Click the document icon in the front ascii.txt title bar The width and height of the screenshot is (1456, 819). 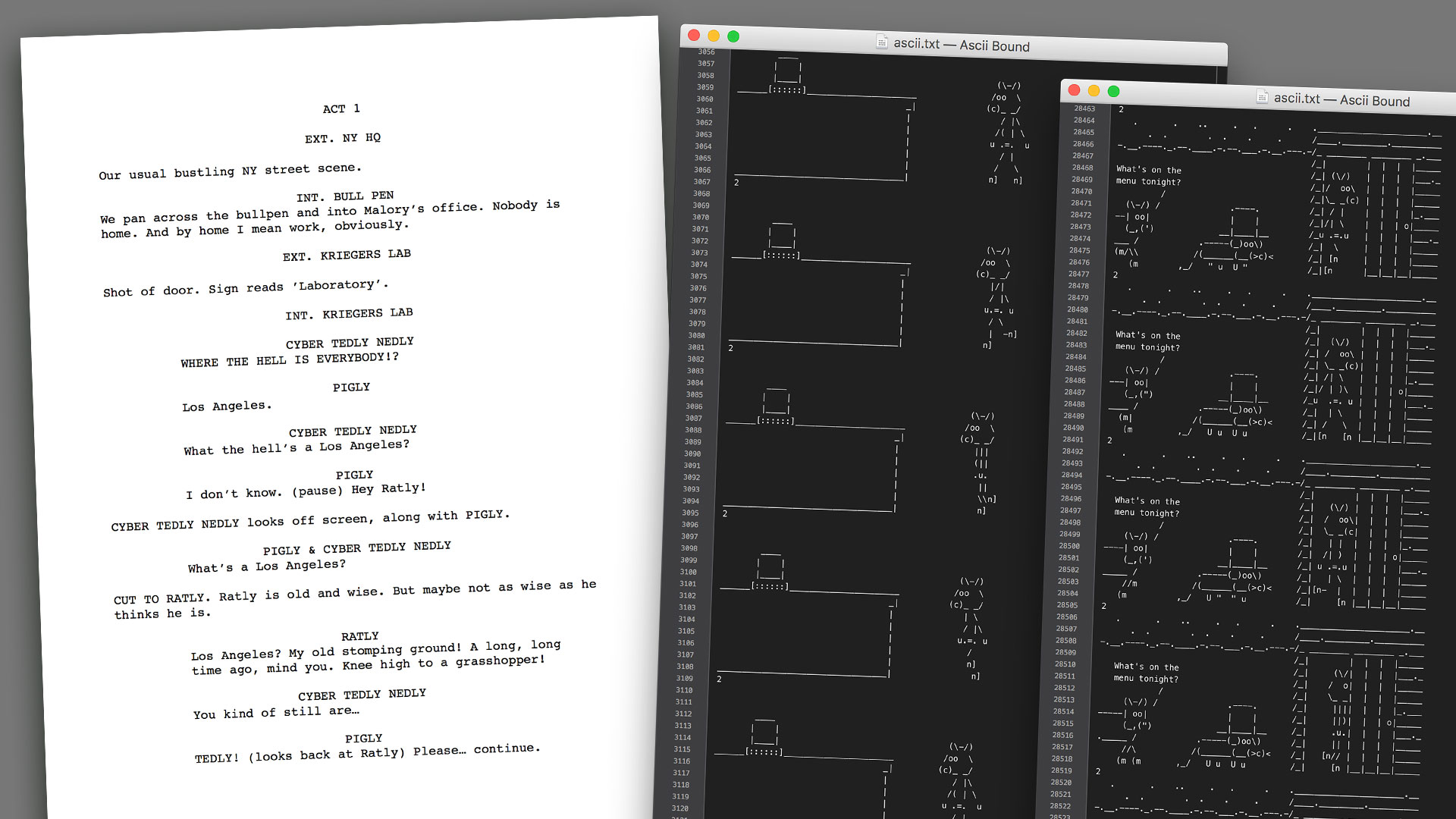[1263, 96]
